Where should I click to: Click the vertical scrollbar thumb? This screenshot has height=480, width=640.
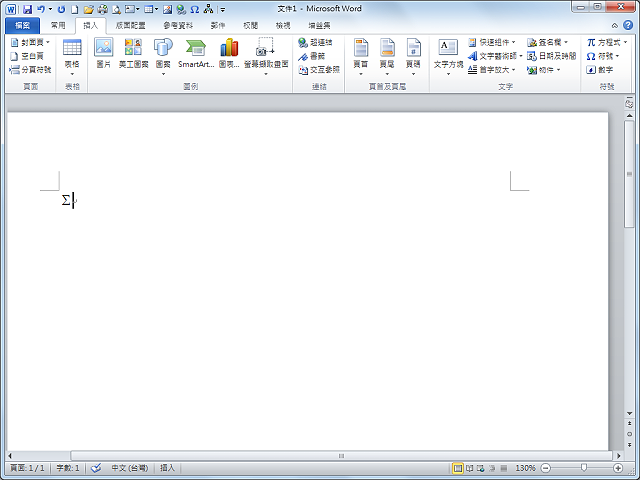tap(629, 174)
